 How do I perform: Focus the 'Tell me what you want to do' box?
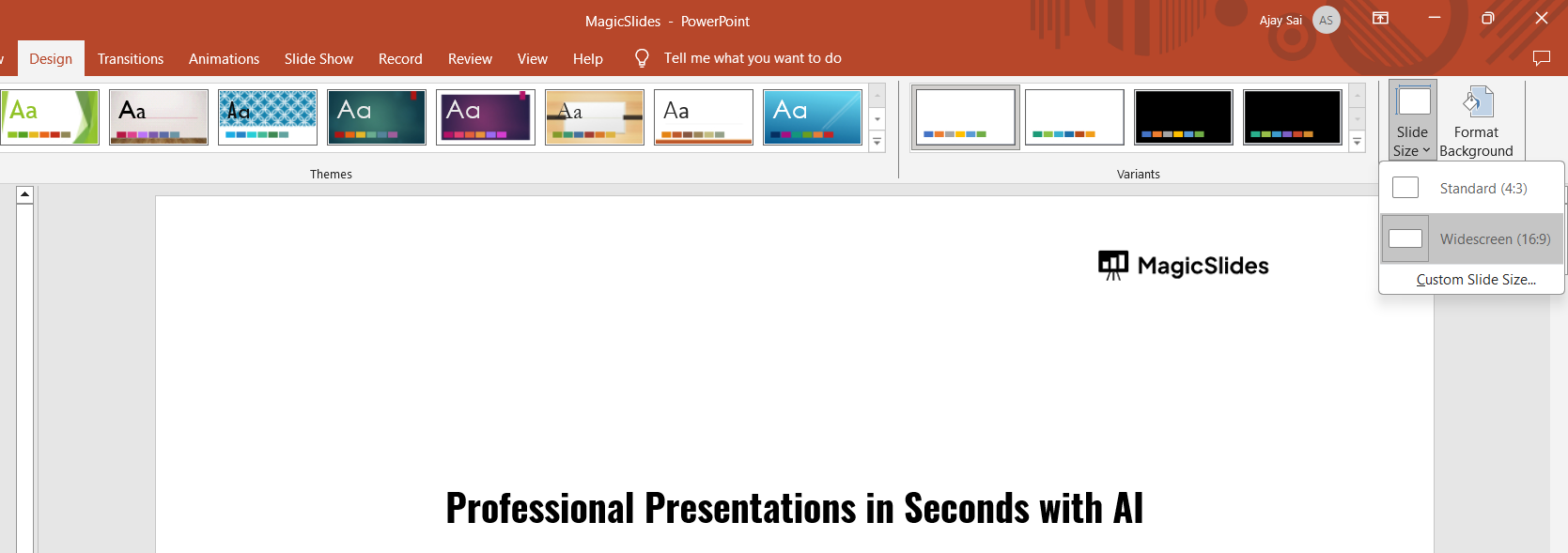[x=753, y=58]
